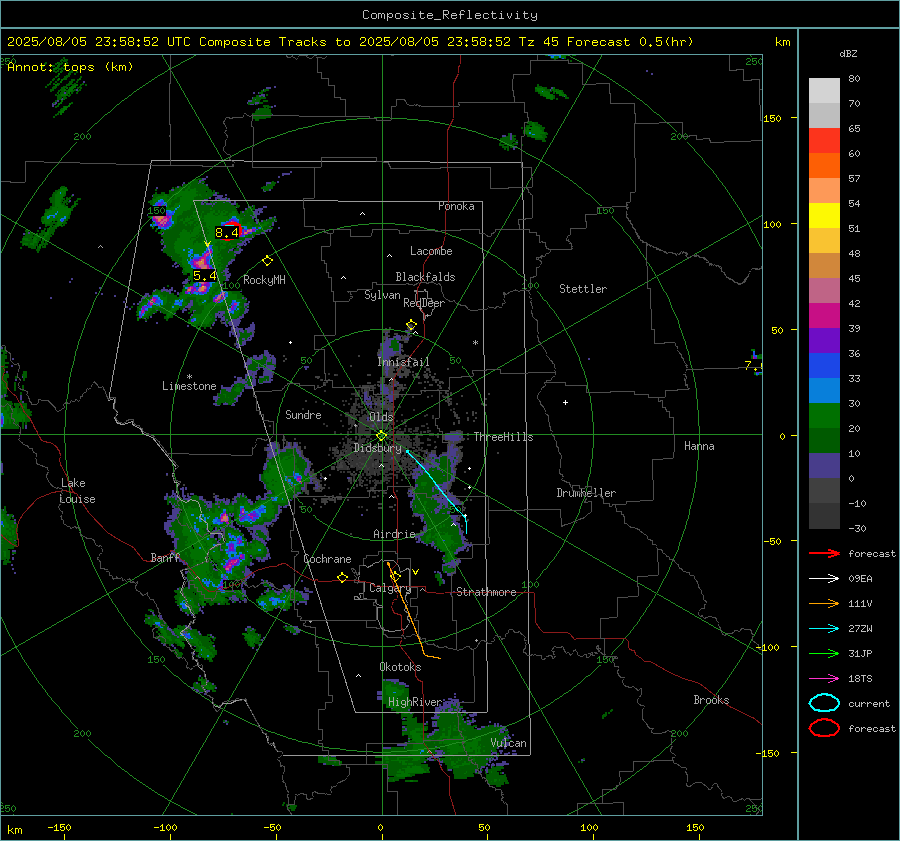
Task: Pick the yellow 51-54 dBZ swatch
Action: [824, 216]
